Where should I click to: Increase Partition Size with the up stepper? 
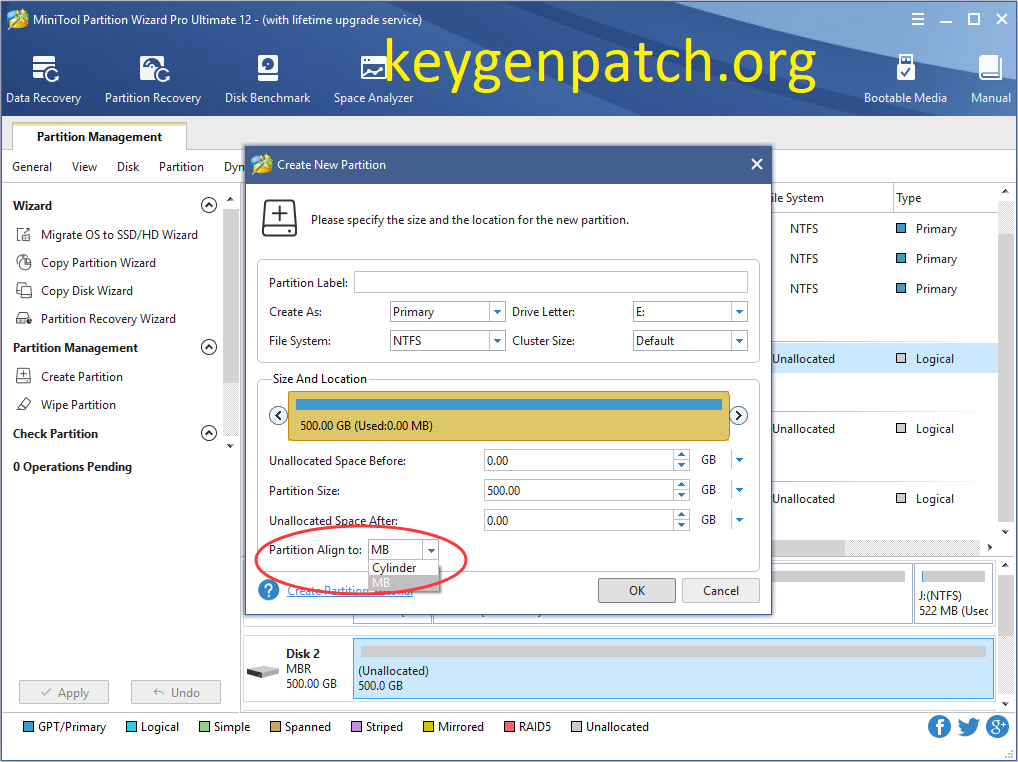[x=681, y=485]
